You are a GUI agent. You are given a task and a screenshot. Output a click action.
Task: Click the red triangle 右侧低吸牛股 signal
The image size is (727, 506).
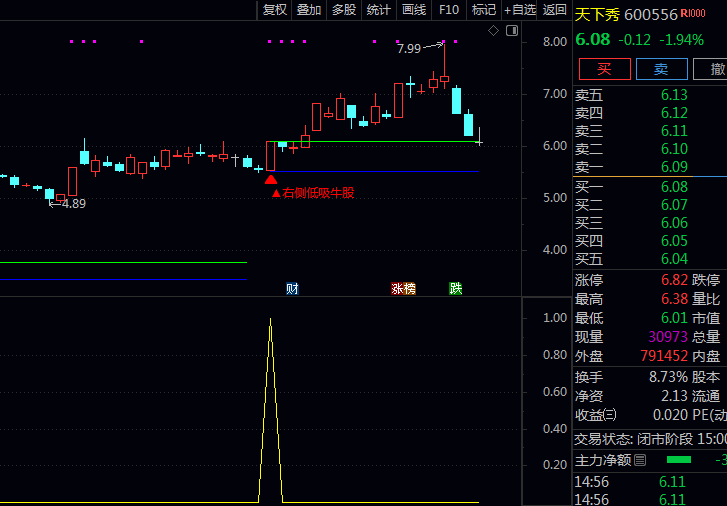pyautogui.click(x=271, y=180)
